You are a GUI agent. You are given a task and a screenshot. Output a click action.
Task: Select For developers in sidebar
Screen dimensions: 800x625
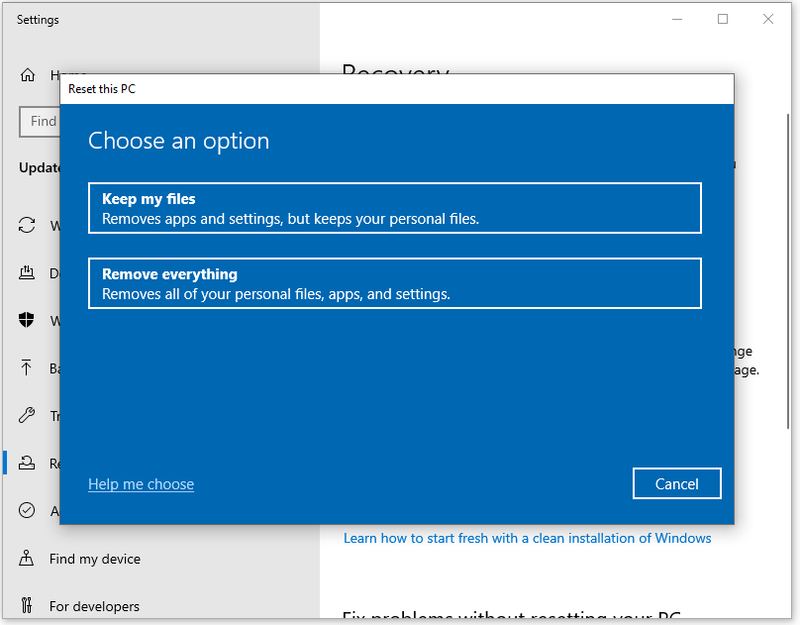click(94, 606)
